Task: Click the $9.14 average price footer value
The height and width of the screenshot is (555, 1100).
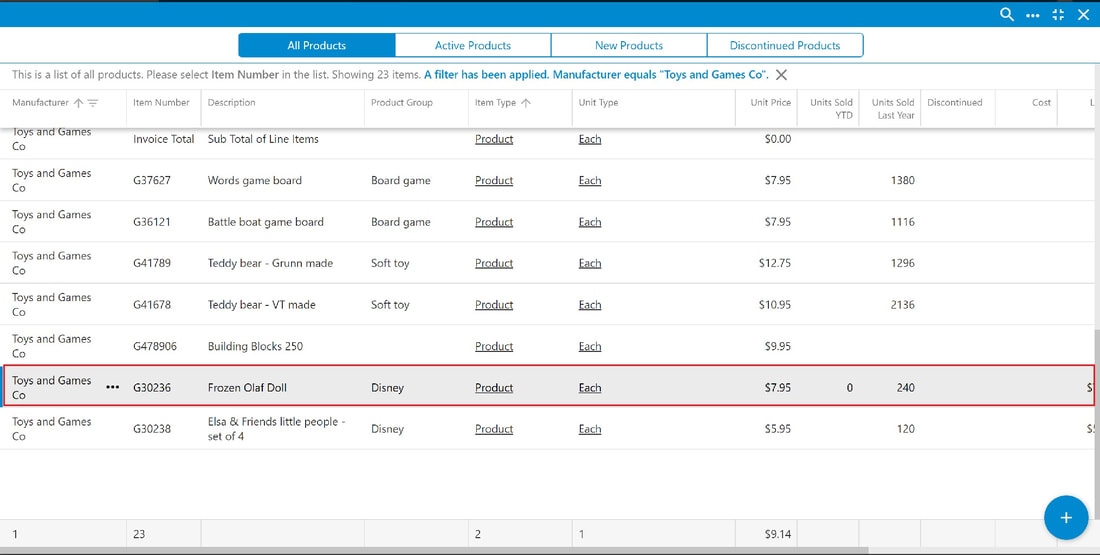Action: (x=778, y=534)
